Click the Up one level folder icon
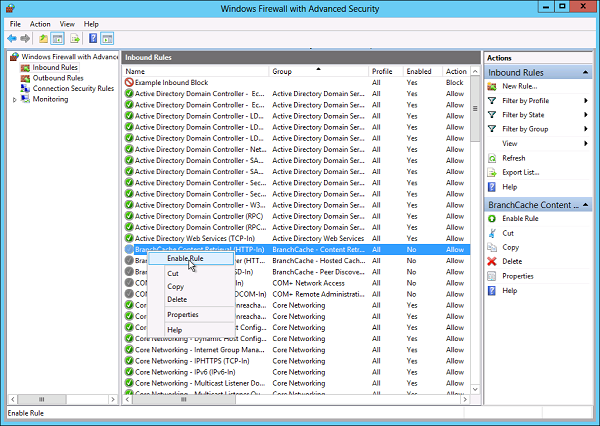The width and height of the screenshot is (600, 426). click(43, 38)
